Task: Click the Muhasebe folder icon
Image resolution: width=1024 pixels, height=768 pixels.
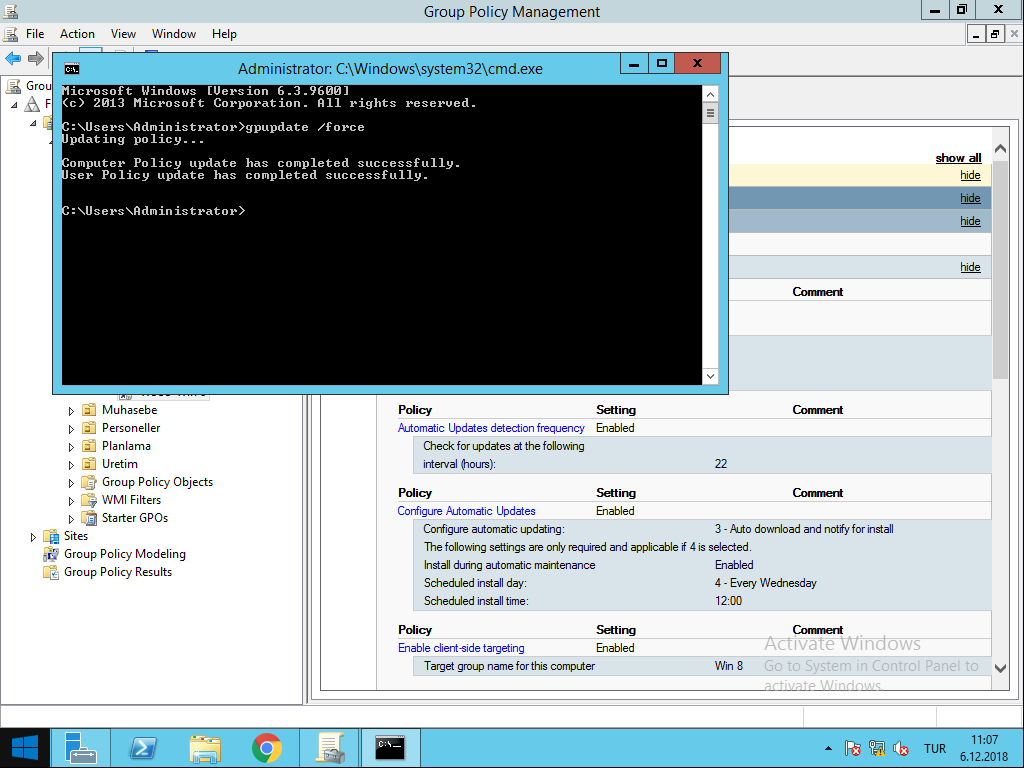Action: tap(89, 410)
